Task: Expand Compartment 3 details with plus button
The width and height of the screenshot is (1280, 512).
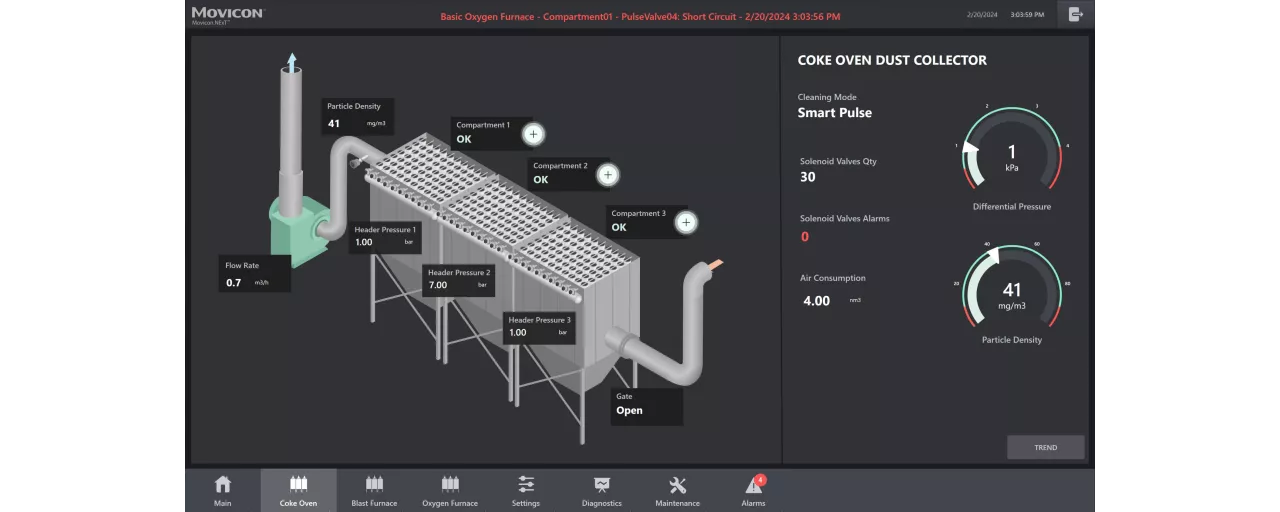Action: pyautogui.click(x=685, y=223)
